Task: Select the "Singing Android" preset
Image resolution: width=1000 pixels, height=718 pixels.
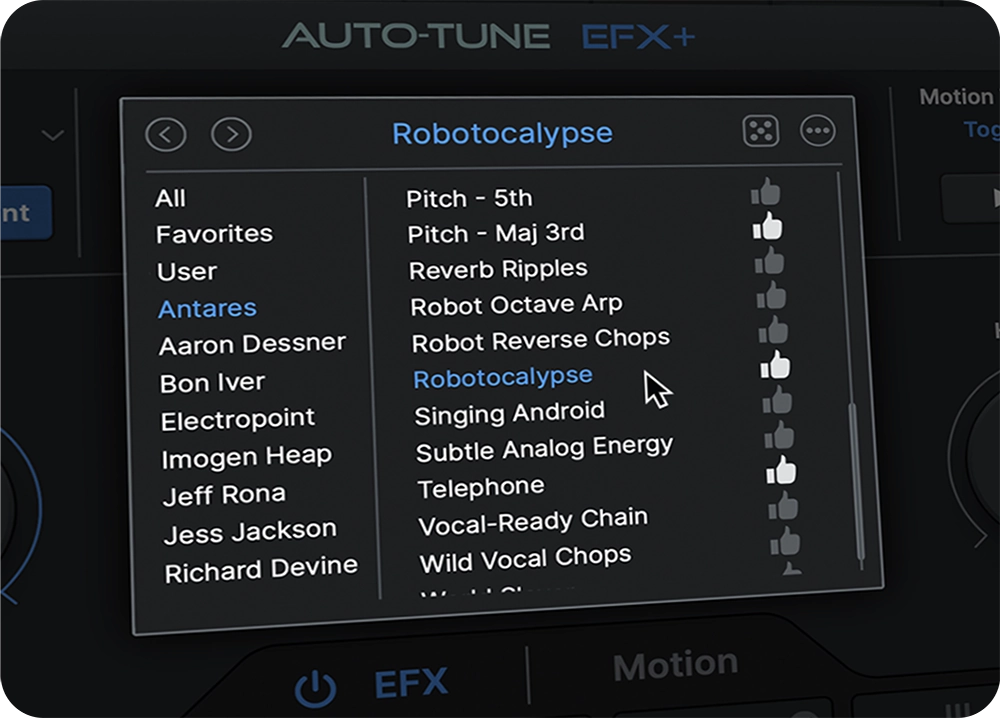Action: click(509, 412)
